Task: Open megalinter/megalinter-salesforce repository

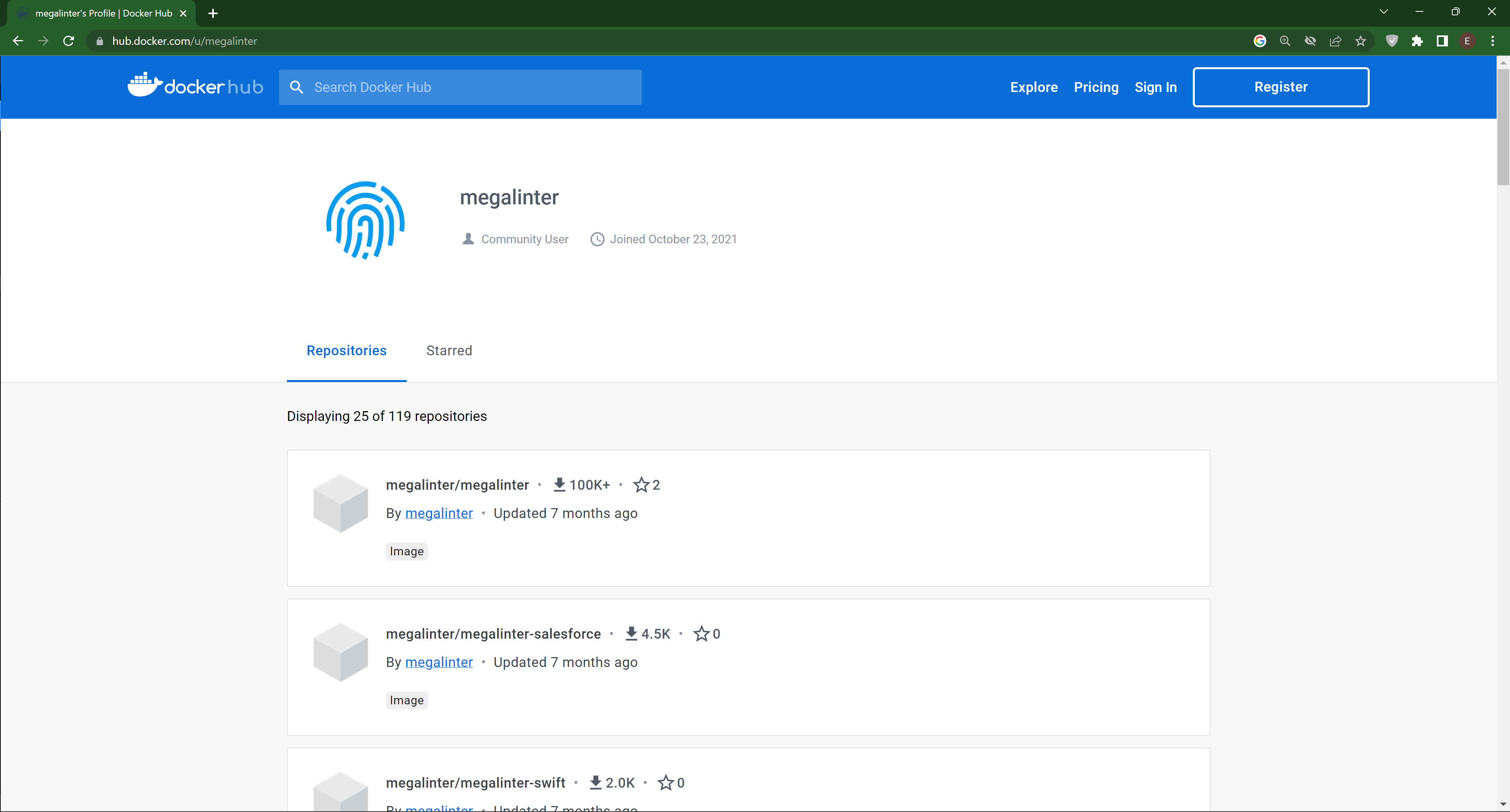Action: click(493, 634)
